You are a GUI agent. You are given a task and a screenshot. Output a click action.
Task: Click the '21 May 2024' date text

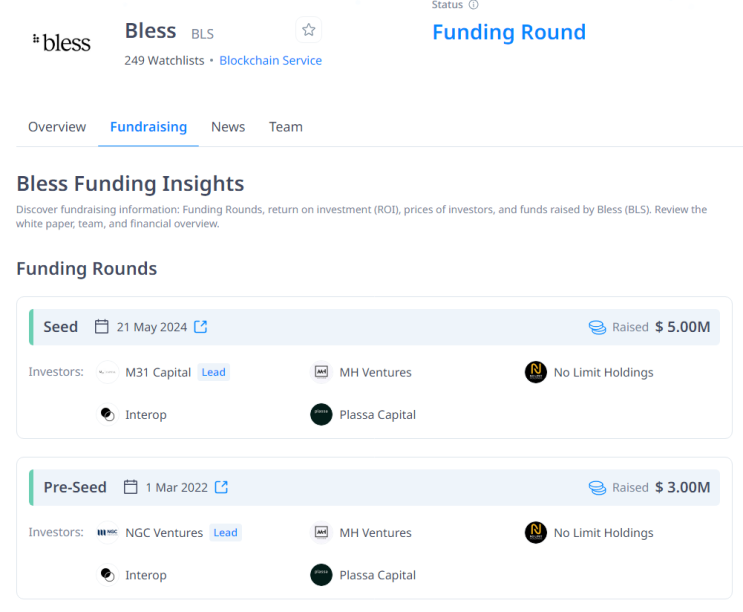point(152,327)
